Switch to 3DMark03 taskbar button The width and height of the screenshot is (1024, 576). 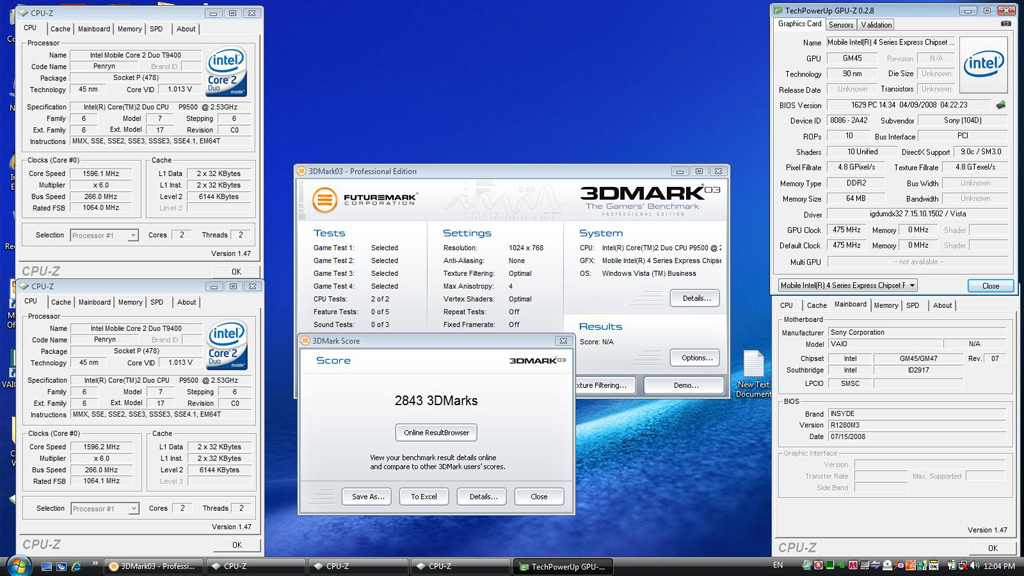tap(155, 566)
